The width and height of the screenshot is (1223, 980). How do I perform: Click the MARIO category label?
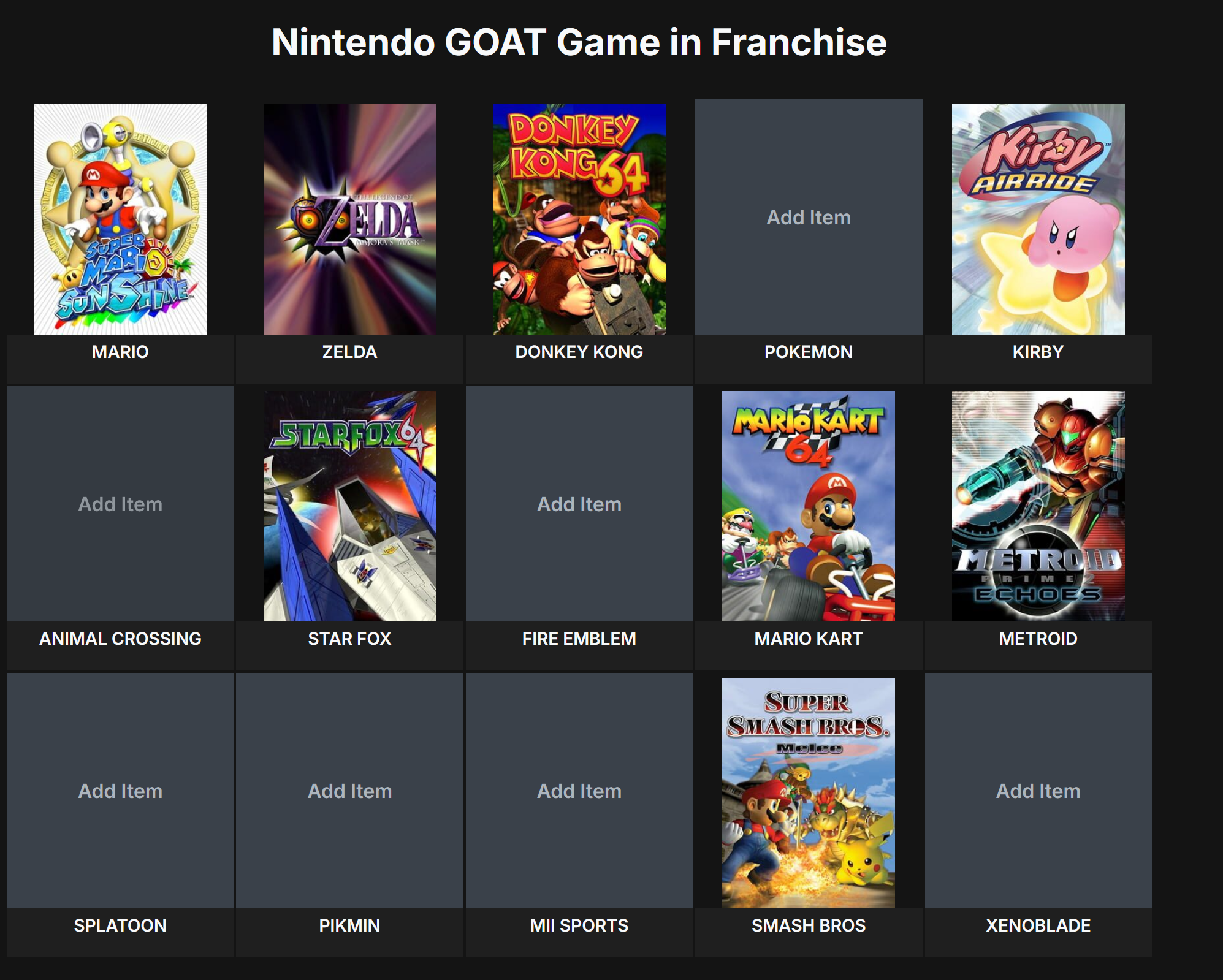[120, 352]
